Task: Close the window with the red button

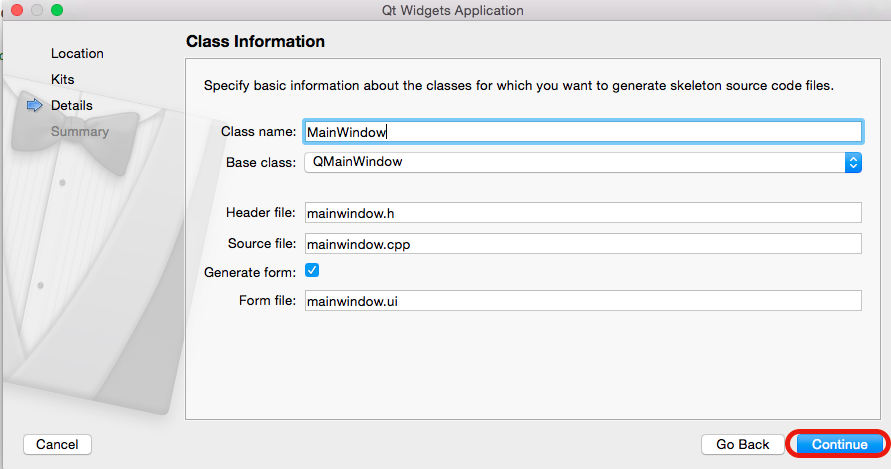Action: click(x=17, y=10)
